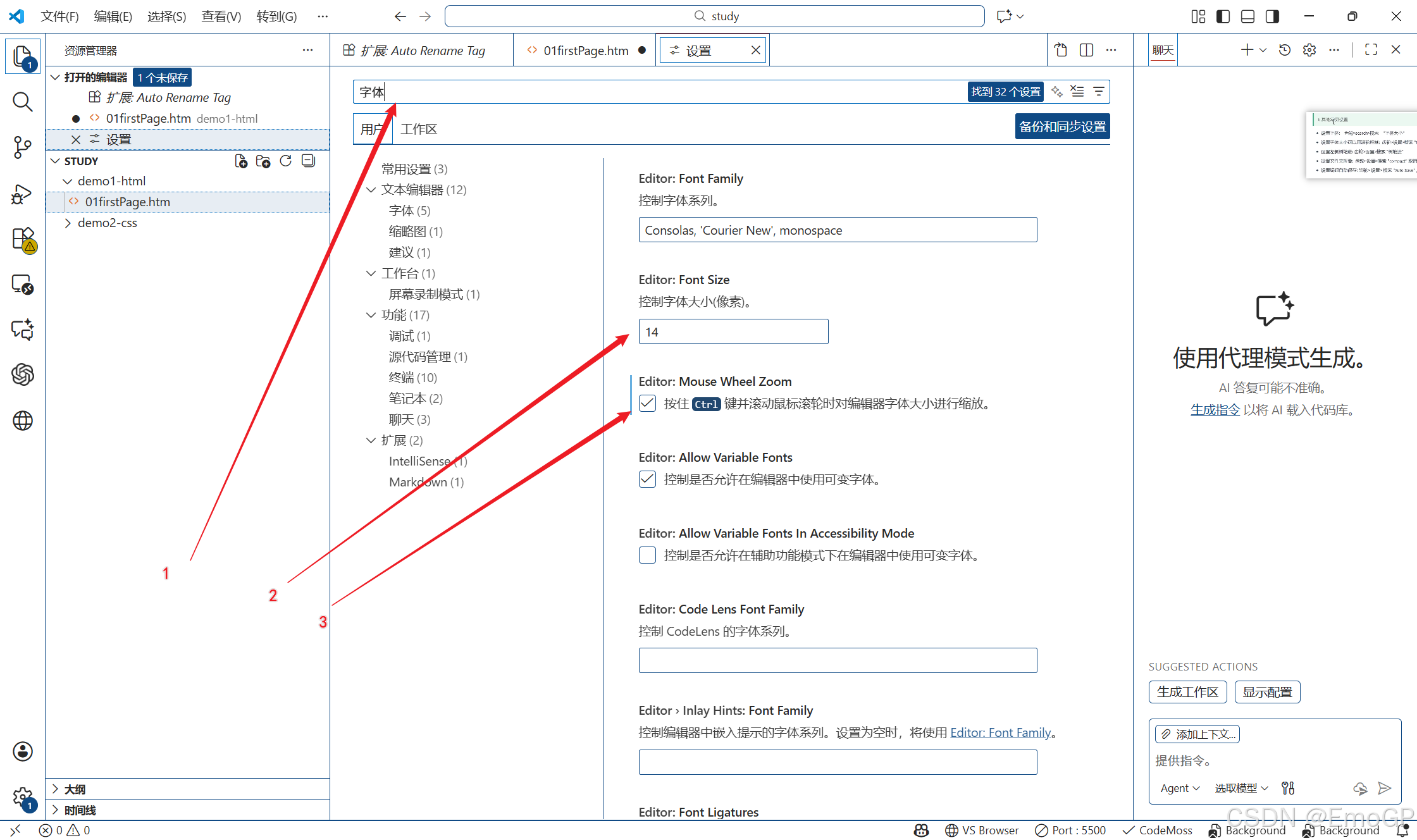Open the 01firstPage.htm editor tab
The width and height of the screenshot is (1417, 840).
(x=585, y=51)
